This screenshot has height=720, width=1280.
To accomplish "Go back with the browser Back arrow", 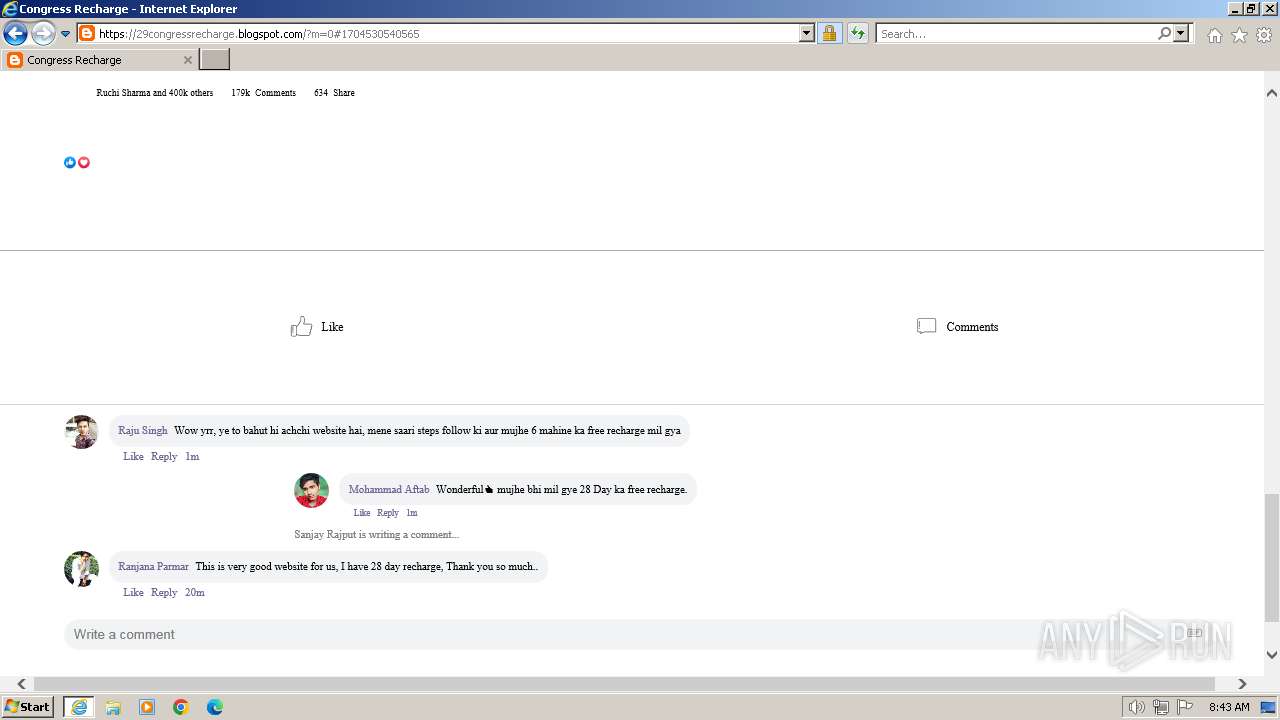I will pyautogui.click(x=15, y=34).
